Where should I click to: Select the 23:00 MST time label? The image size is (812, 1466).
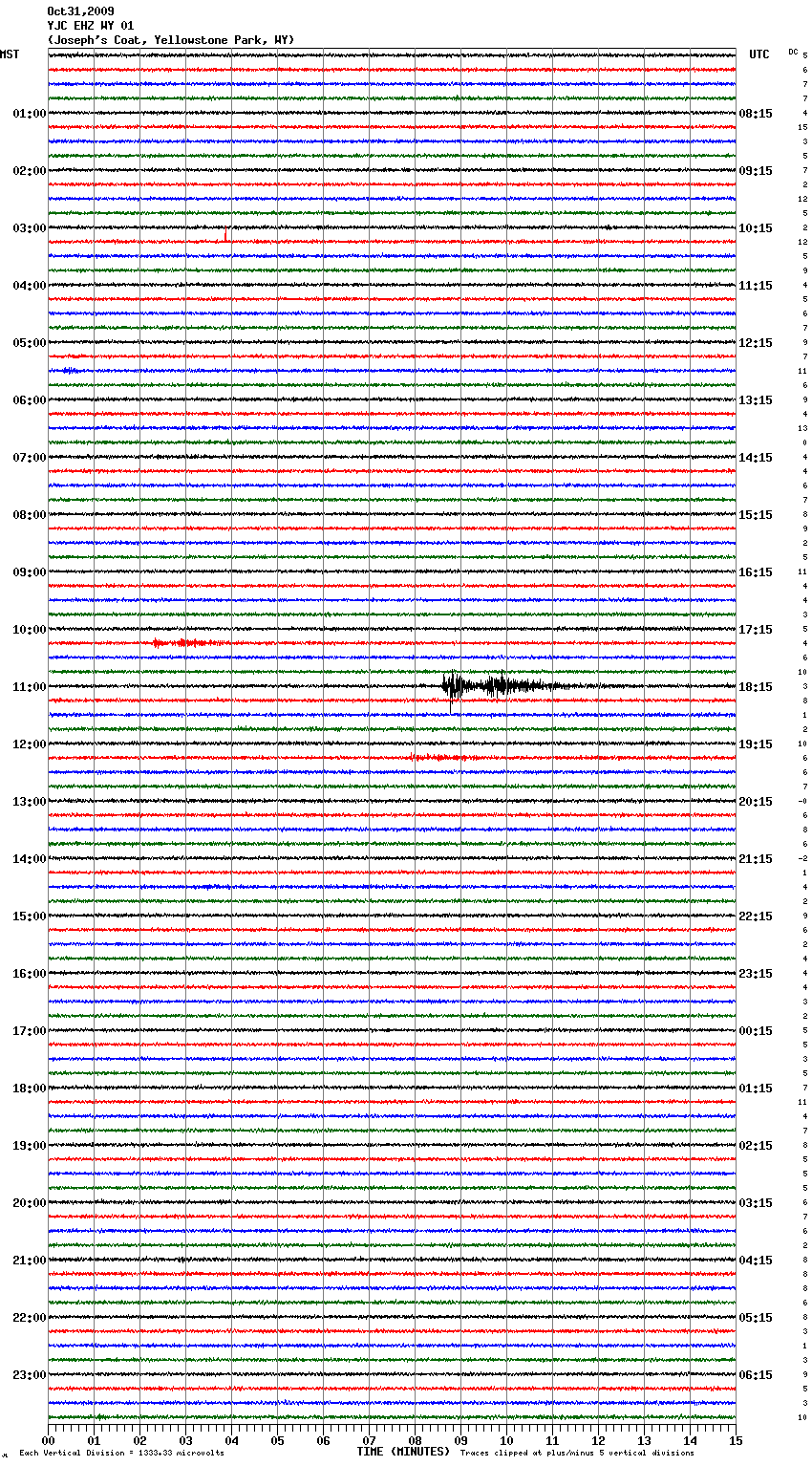pyautogui.click(x=30, y=1375)
